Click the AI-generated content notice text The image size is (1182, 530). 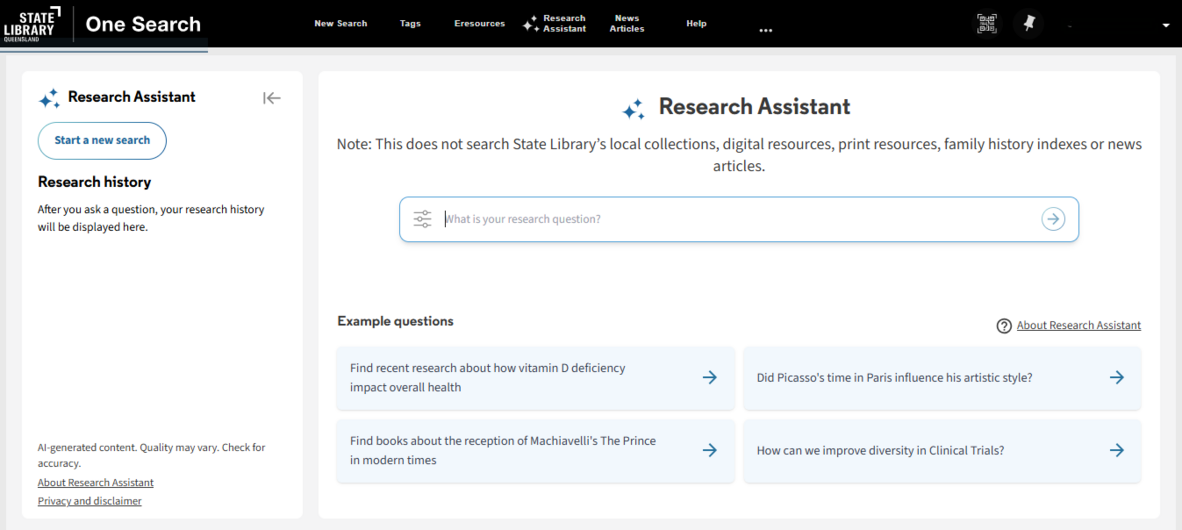[x=152, y=455]
